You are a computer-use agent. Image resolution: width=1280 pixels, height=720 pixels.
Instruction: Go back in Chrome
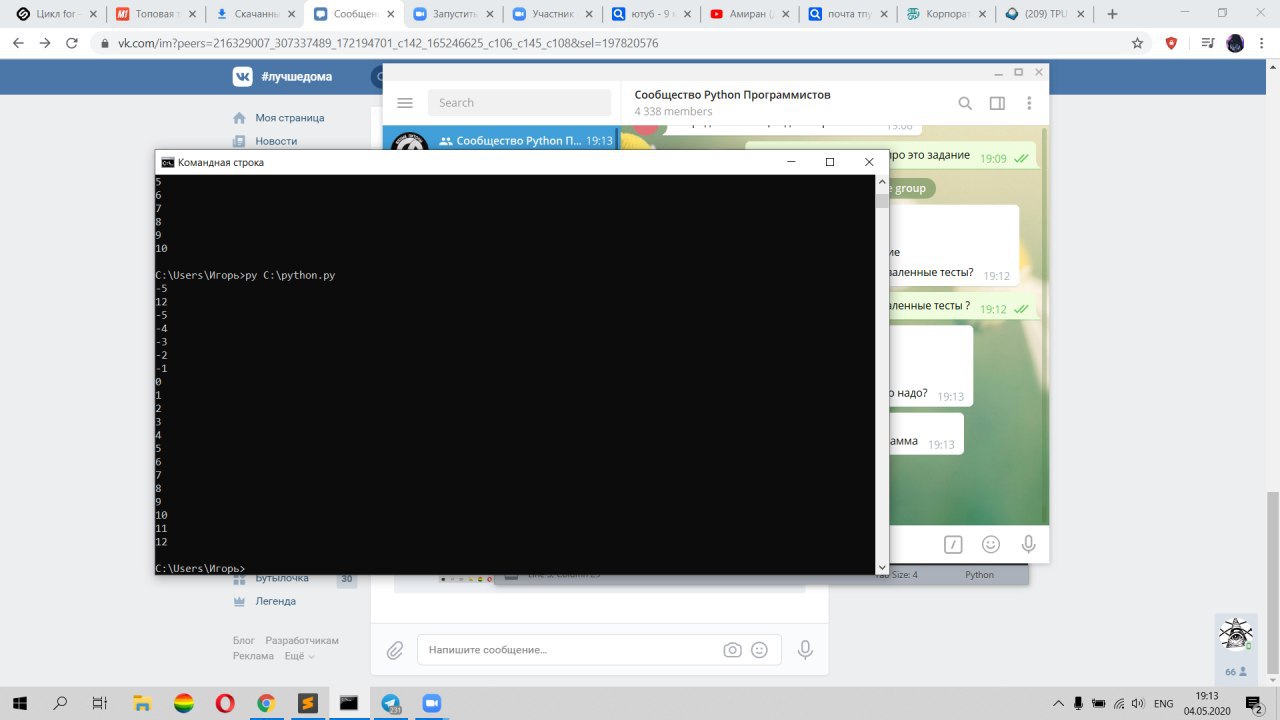(x=18, y=44)
